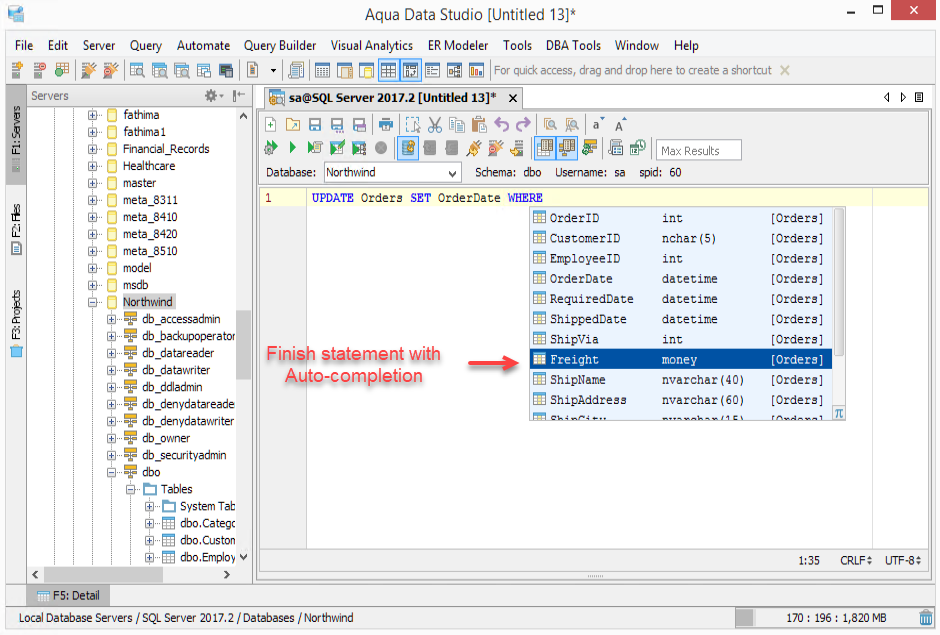
Task: Open the Query Builder menu
Action: click(x=279, y=45)
